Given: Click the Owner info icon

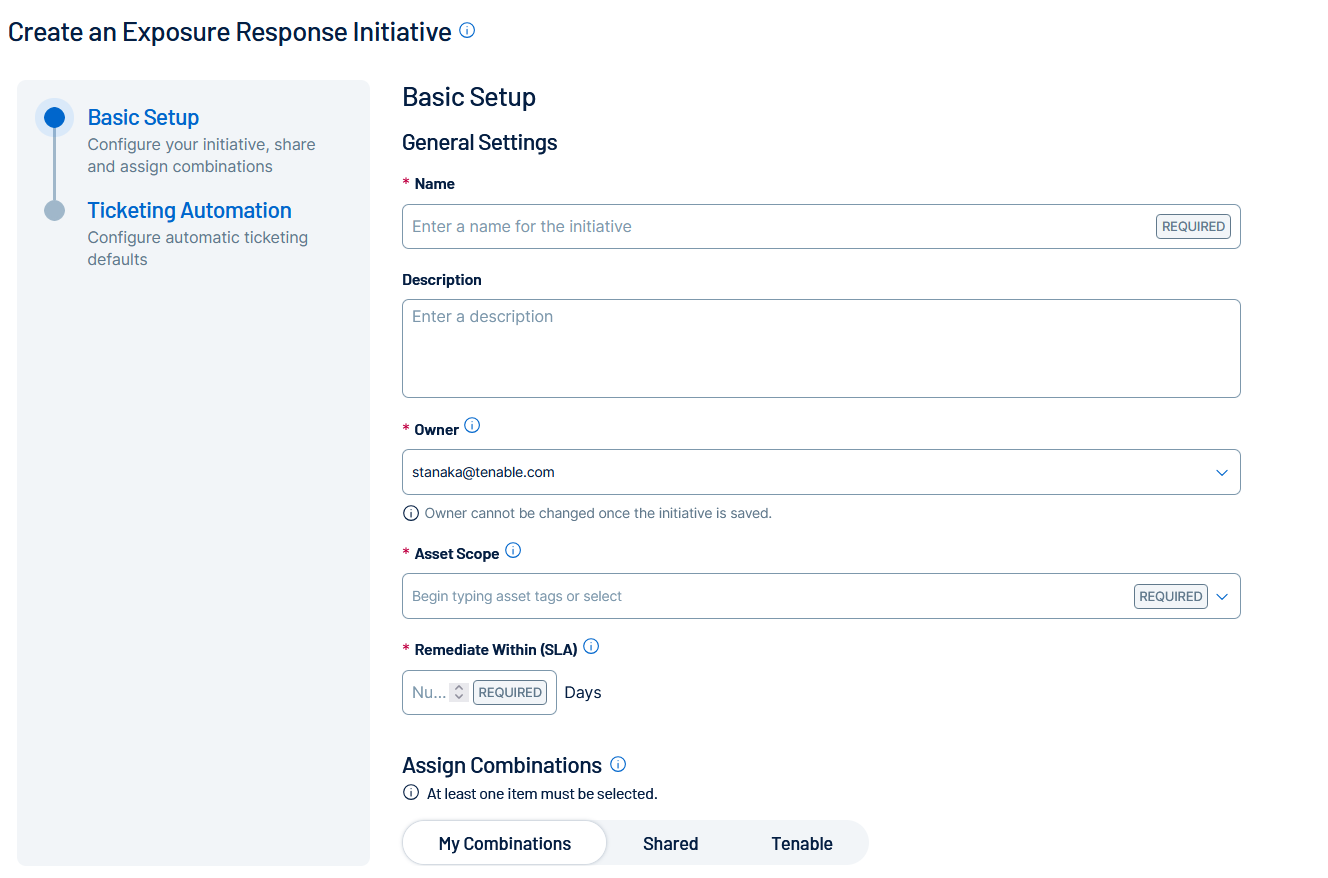Looking at the screenshot, I should (x=472, y=426).
